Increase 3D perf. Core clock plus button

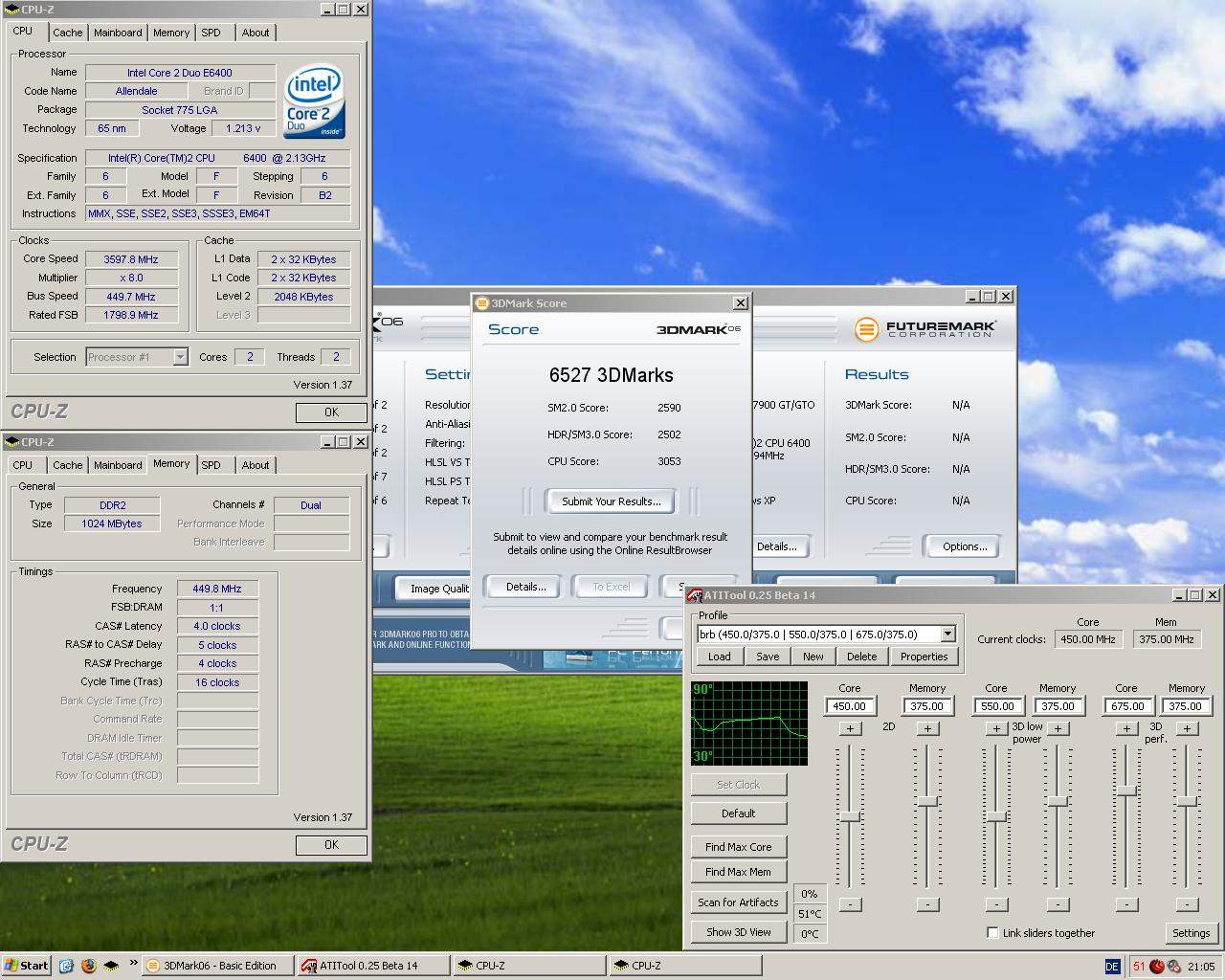[1126, 729]
